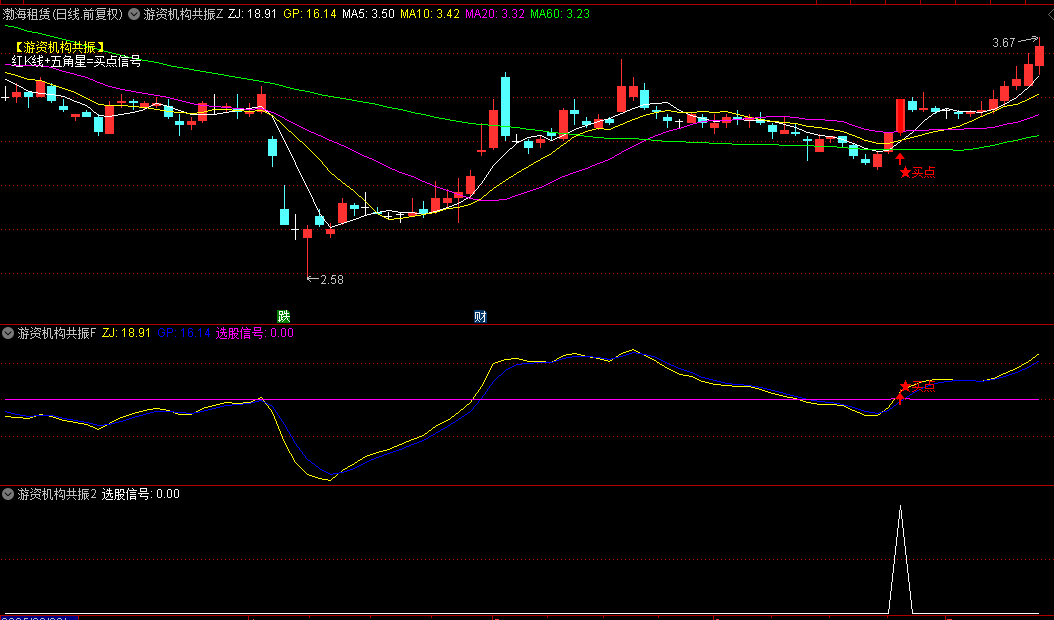Click the 3.67 high price label
Viewport: 1054px width, 620px height.
1003,43
